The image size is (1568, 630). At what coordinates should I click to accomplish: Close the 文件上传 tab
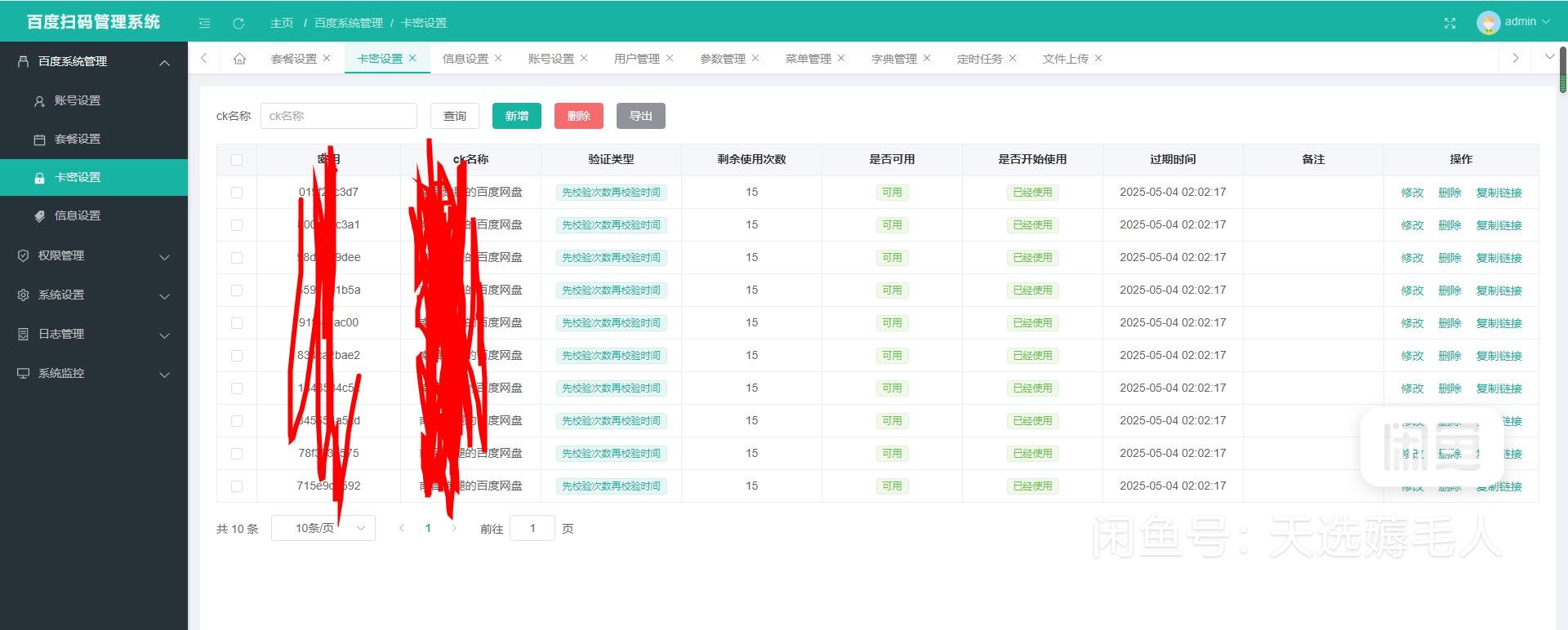coord(1098,58)
